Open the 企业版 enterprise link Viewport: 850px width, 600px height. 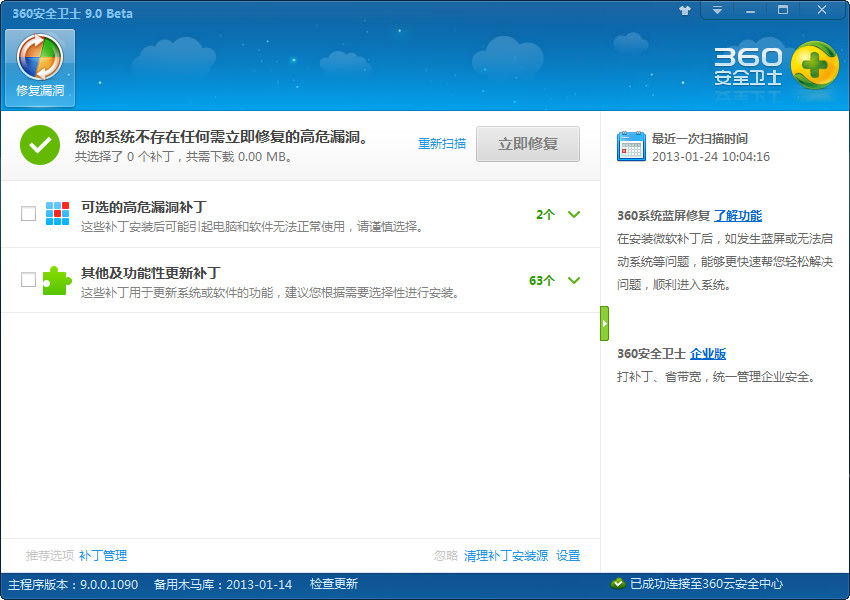pos(708,354)
